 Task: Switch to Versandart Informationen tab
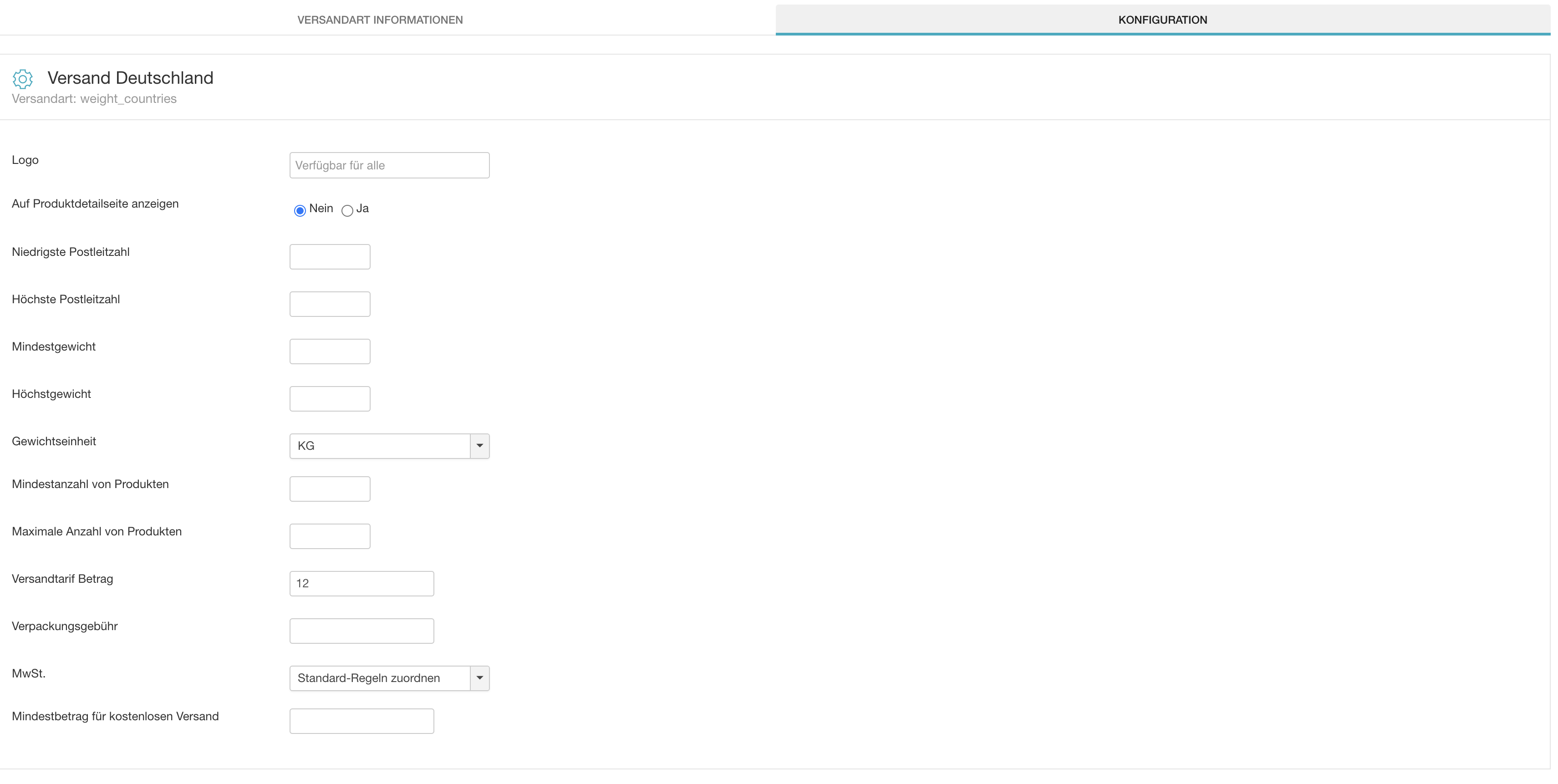tap(380, 20)
